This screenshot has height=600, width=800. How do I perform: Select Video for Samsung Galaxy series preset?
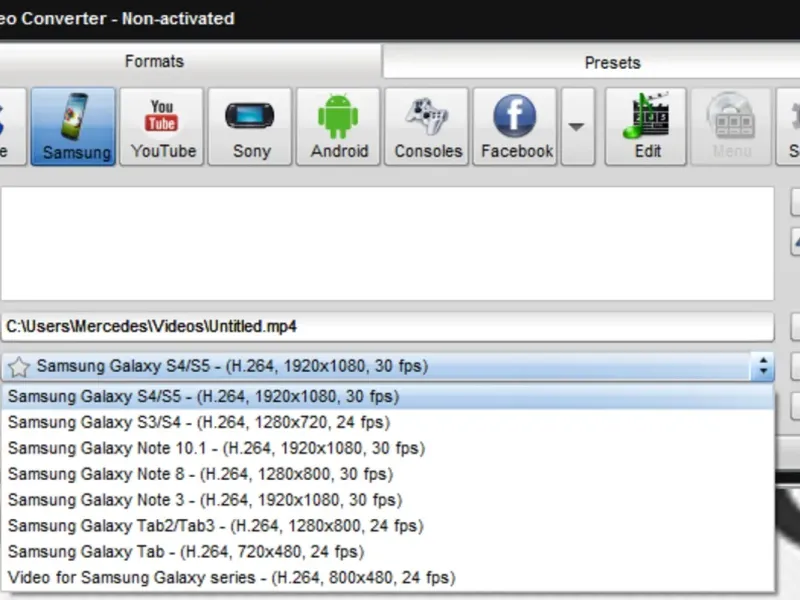click(388, 578)
